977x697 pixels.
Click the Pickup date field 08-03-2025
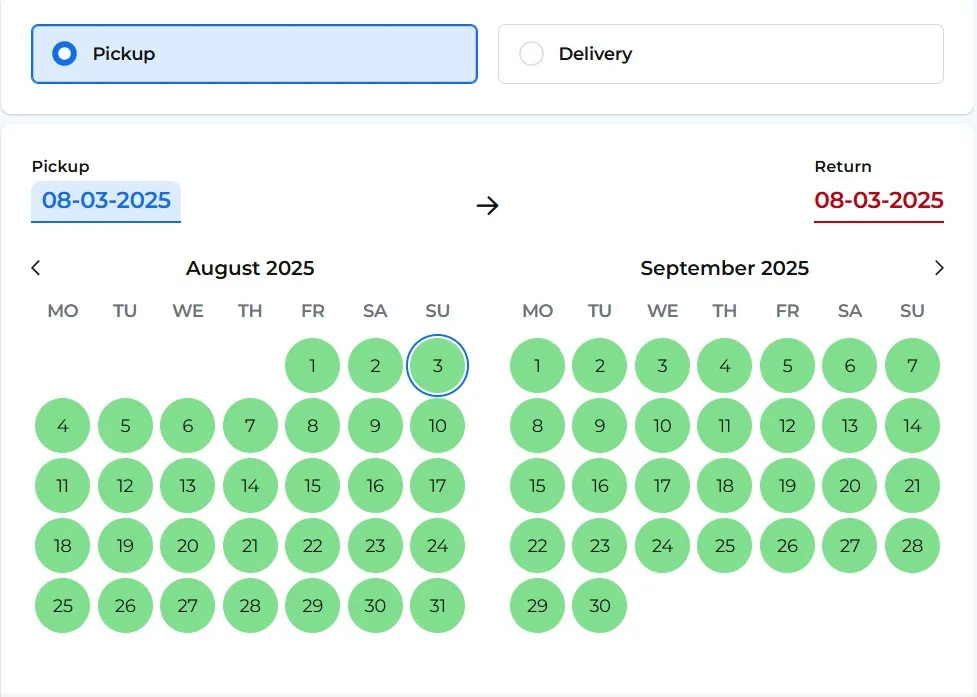(x=106, y=200)
